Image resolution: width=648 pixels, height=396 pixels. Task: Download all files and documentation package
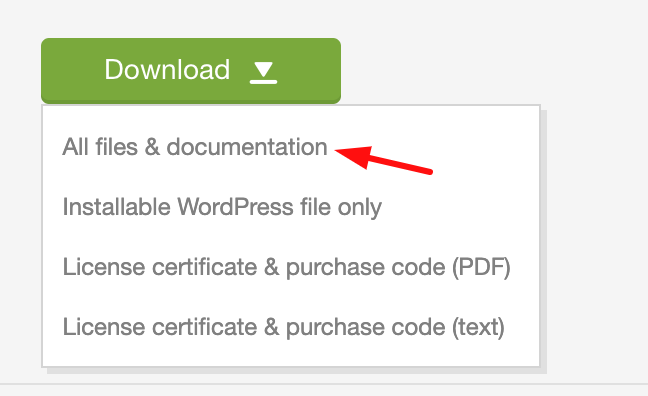[x=195, y=147]
